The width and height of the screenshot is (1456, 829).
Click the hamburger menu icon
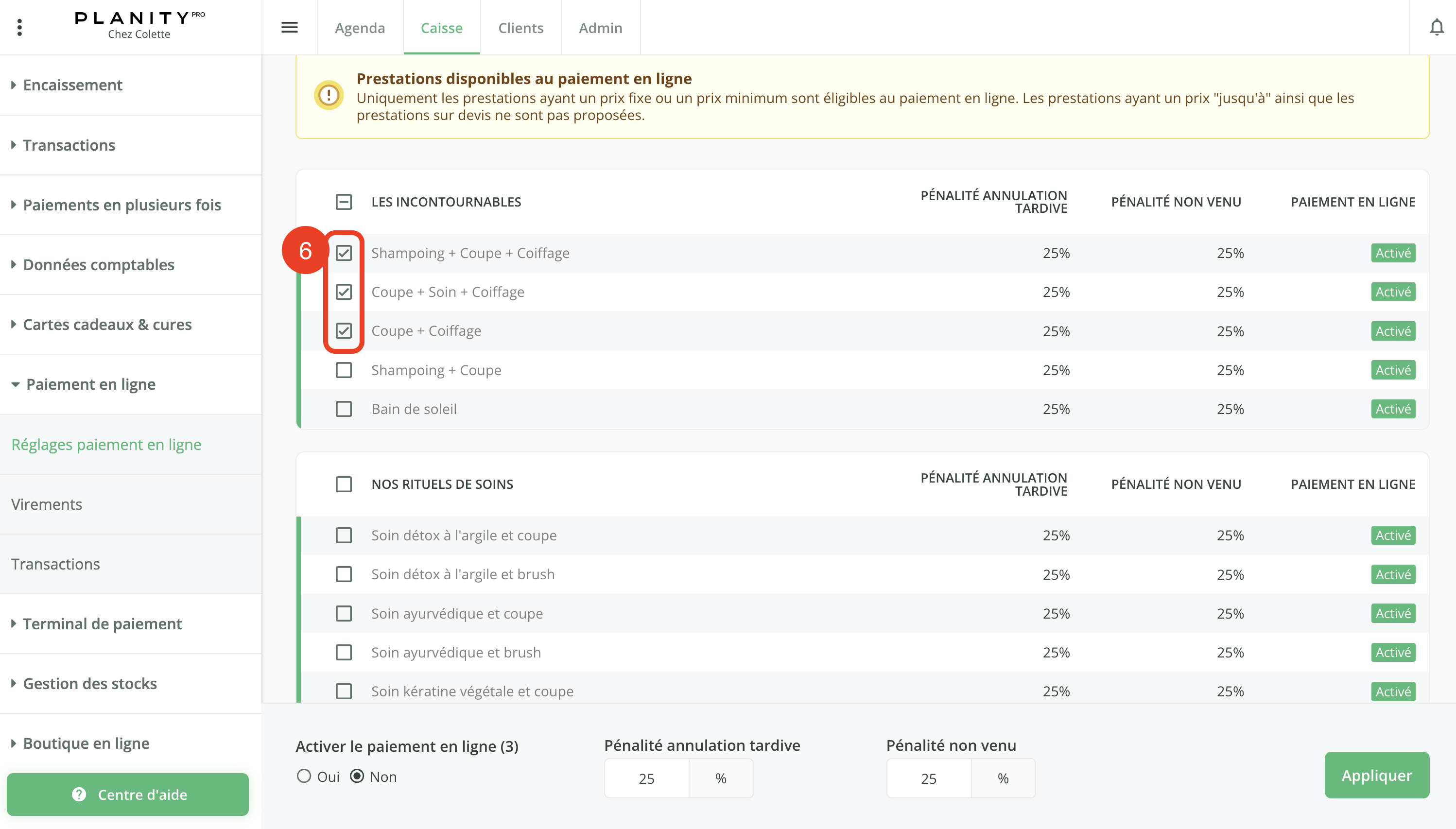click(289, 27)
